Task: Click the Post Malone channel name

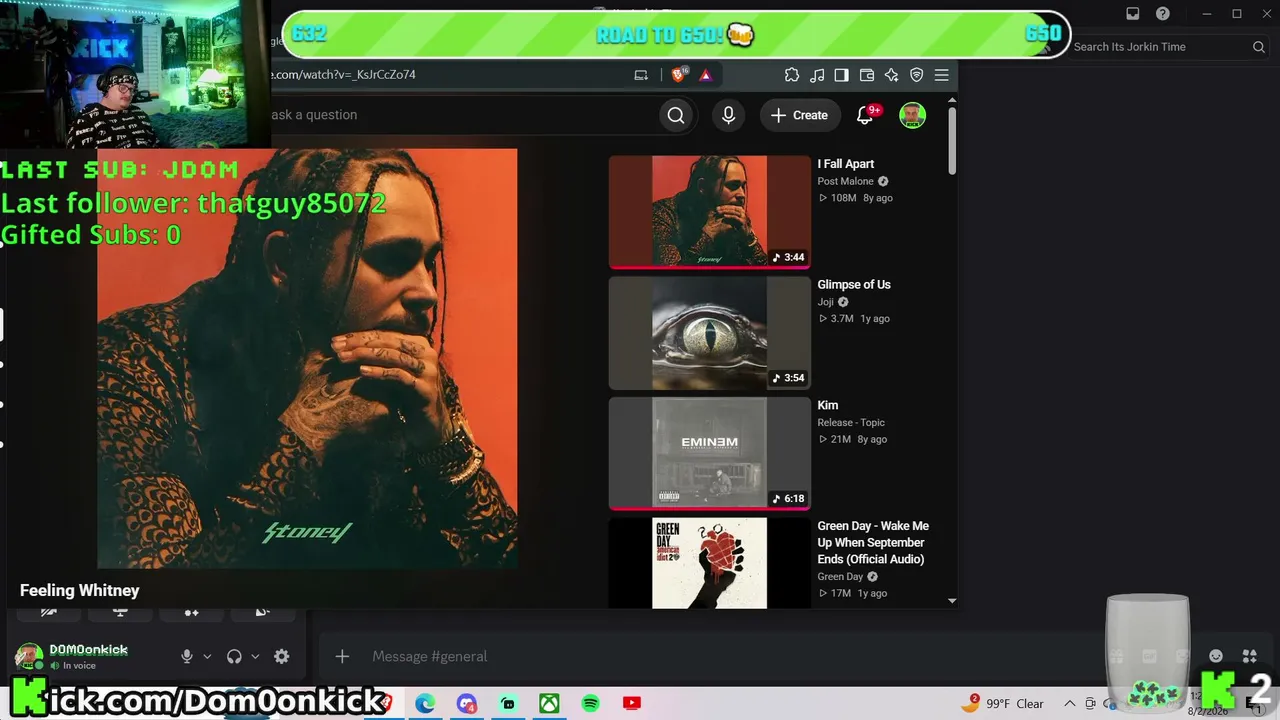Action: [x=846, y=181]
